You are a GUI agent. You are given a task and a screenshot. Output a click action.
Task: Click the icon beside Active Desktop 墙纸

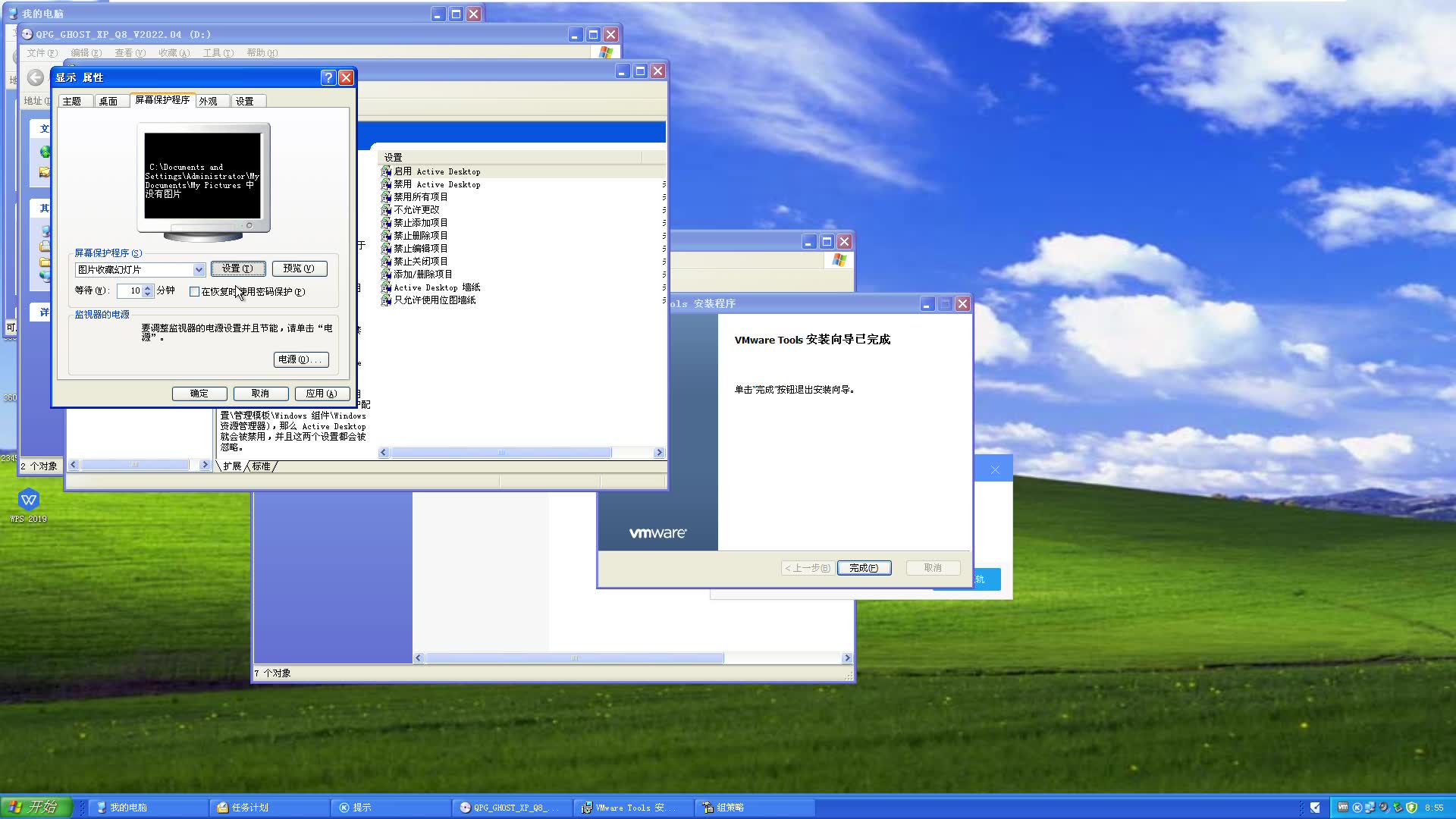coord(386,287)
